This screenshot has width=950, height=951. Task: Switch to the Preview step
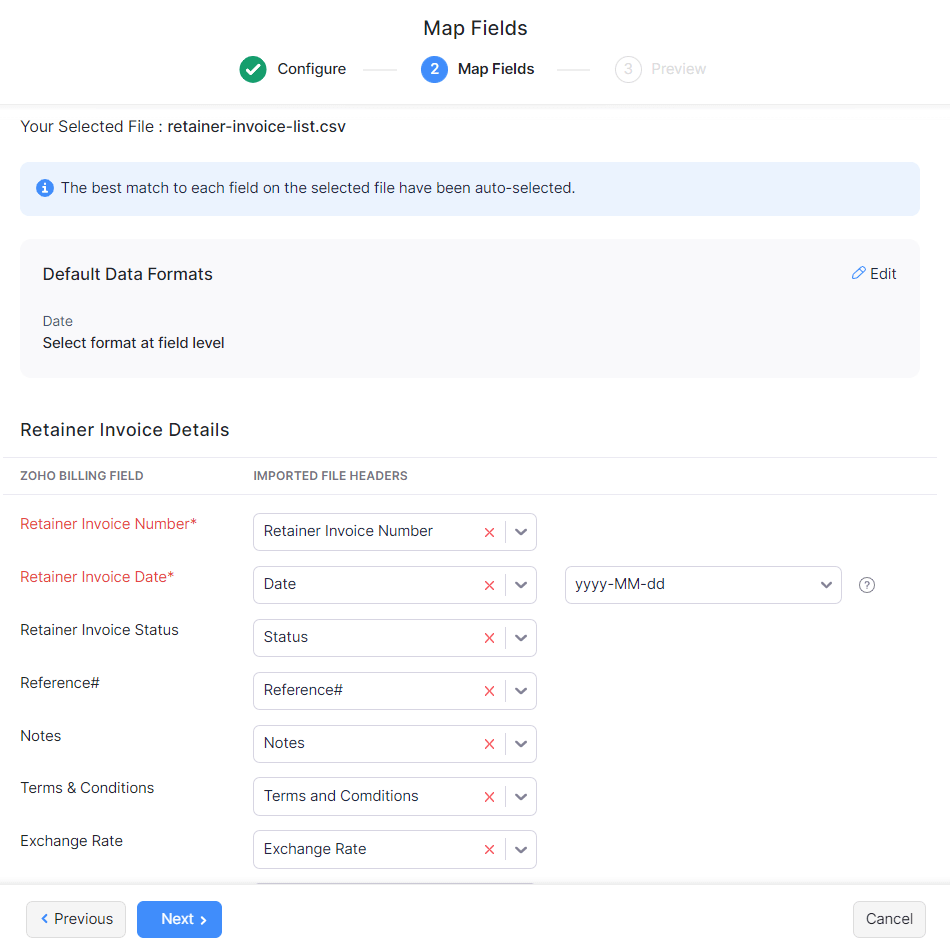pos(660,69)
